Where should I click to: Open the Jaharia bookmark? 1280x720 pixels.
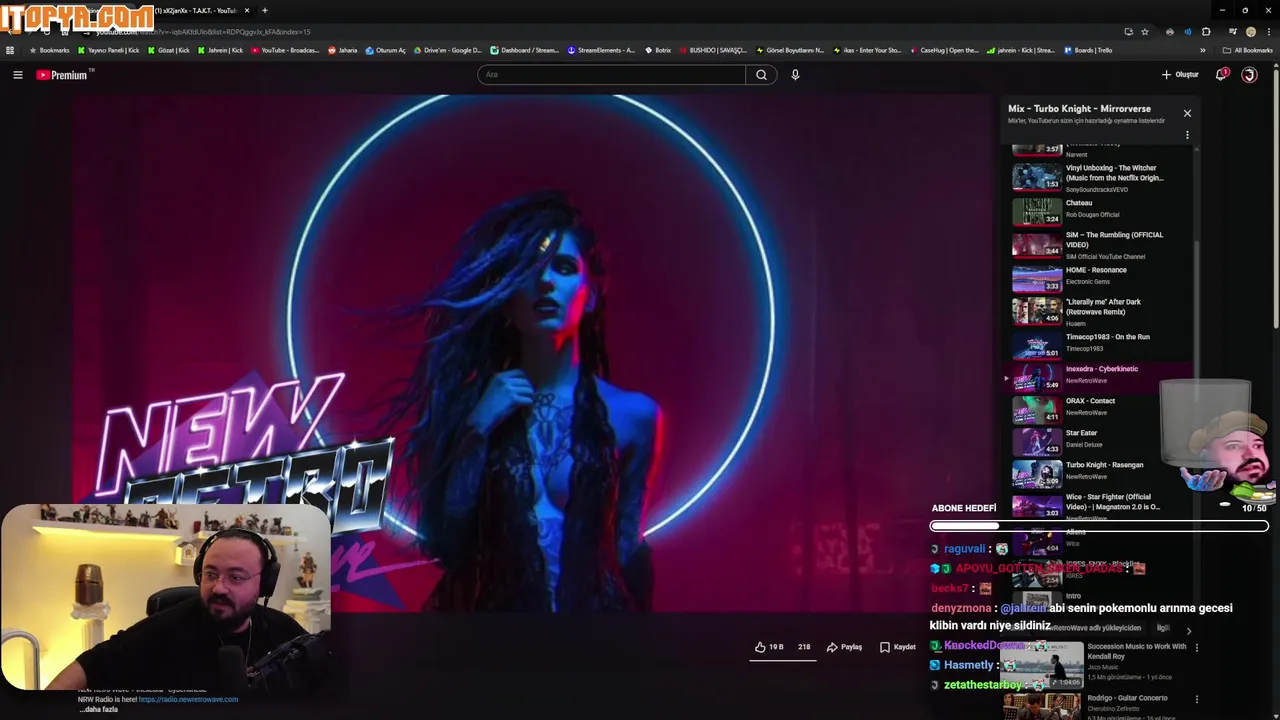tap(342, 50)
